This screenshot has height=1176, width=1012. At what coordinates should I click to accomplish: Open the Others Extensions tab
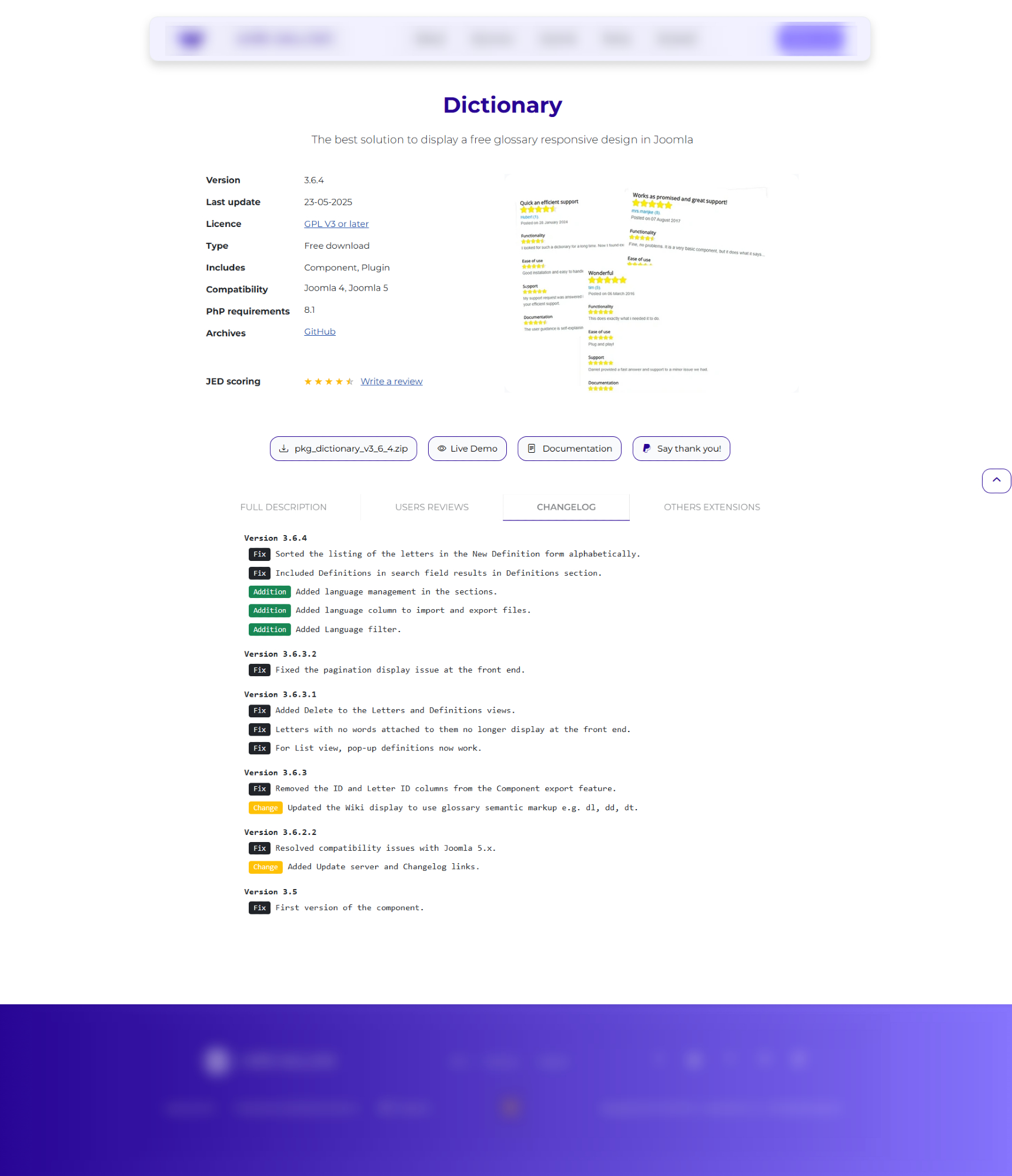click(x=712, y=507)
